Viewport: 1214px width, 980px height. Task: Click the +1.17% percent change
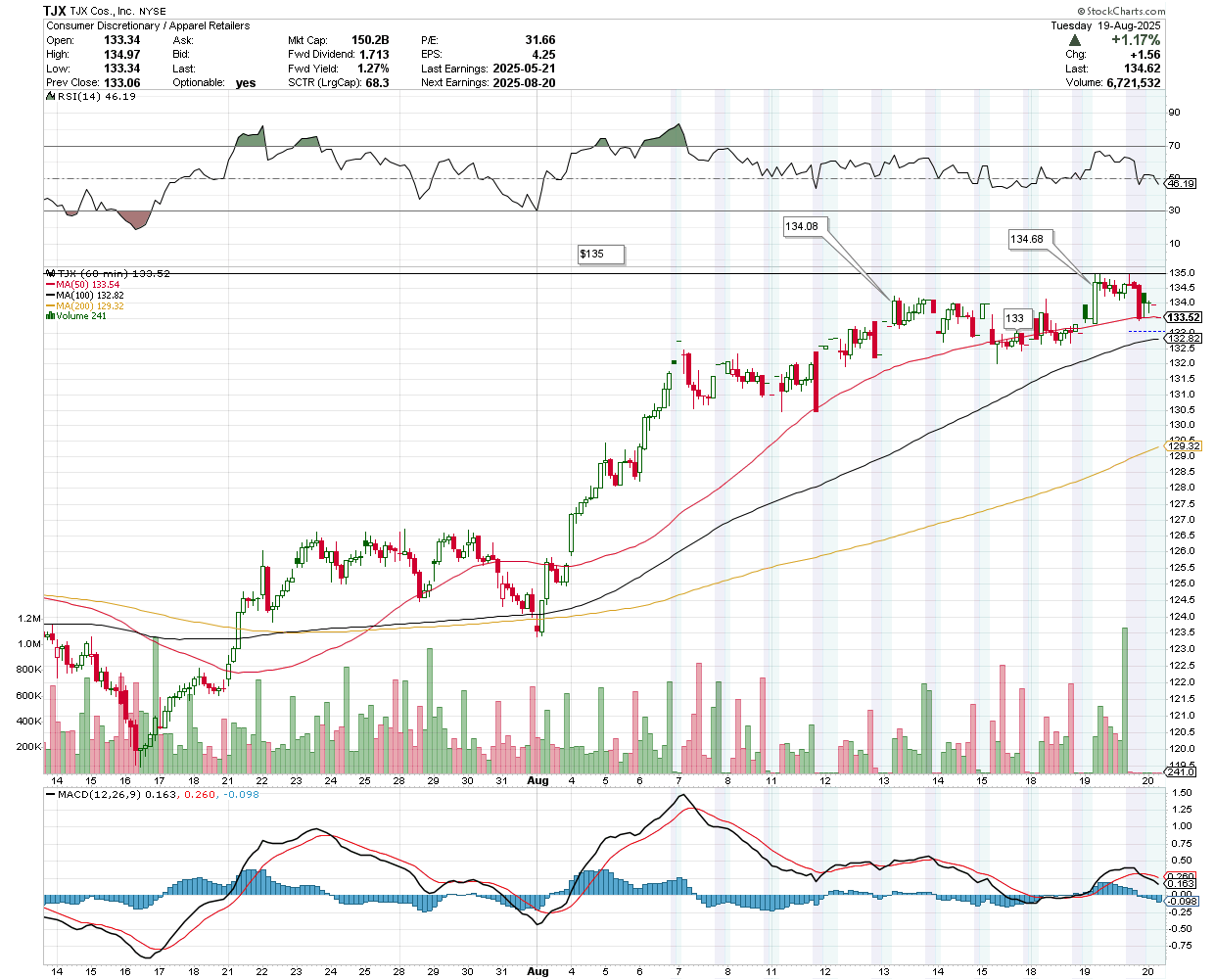coord(1136,40)
